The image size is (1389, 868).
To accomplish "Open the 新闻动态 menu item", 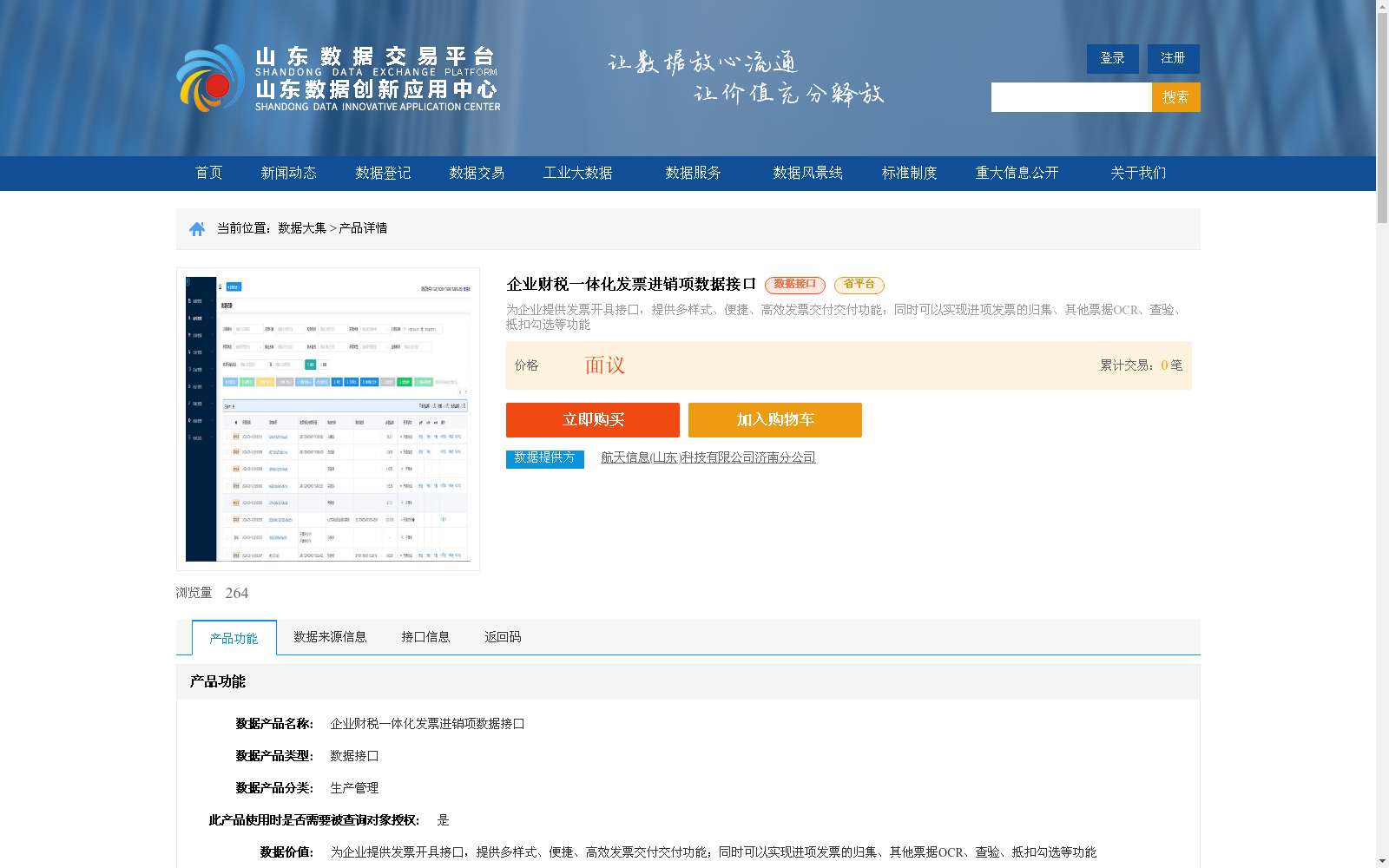I will click(288, 173).
